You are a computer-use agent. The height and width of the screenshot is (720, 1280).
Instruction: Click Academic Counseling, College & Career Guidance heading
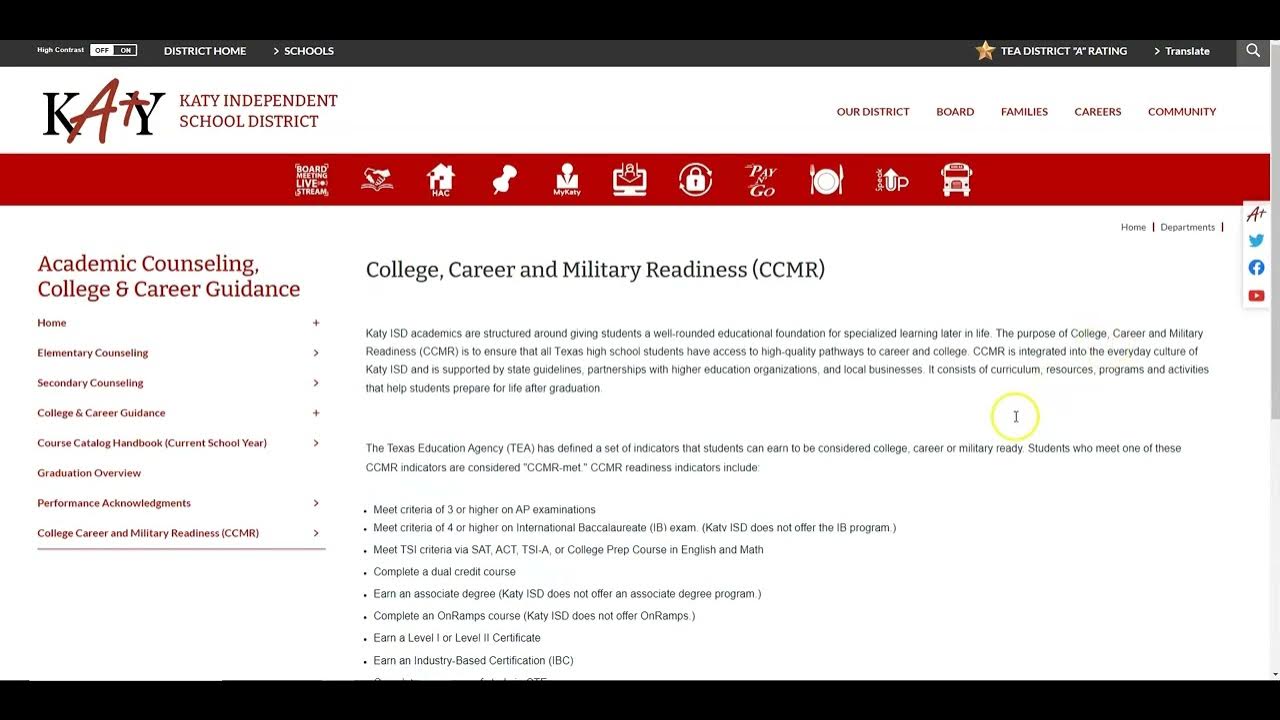[x=169, y=276]
